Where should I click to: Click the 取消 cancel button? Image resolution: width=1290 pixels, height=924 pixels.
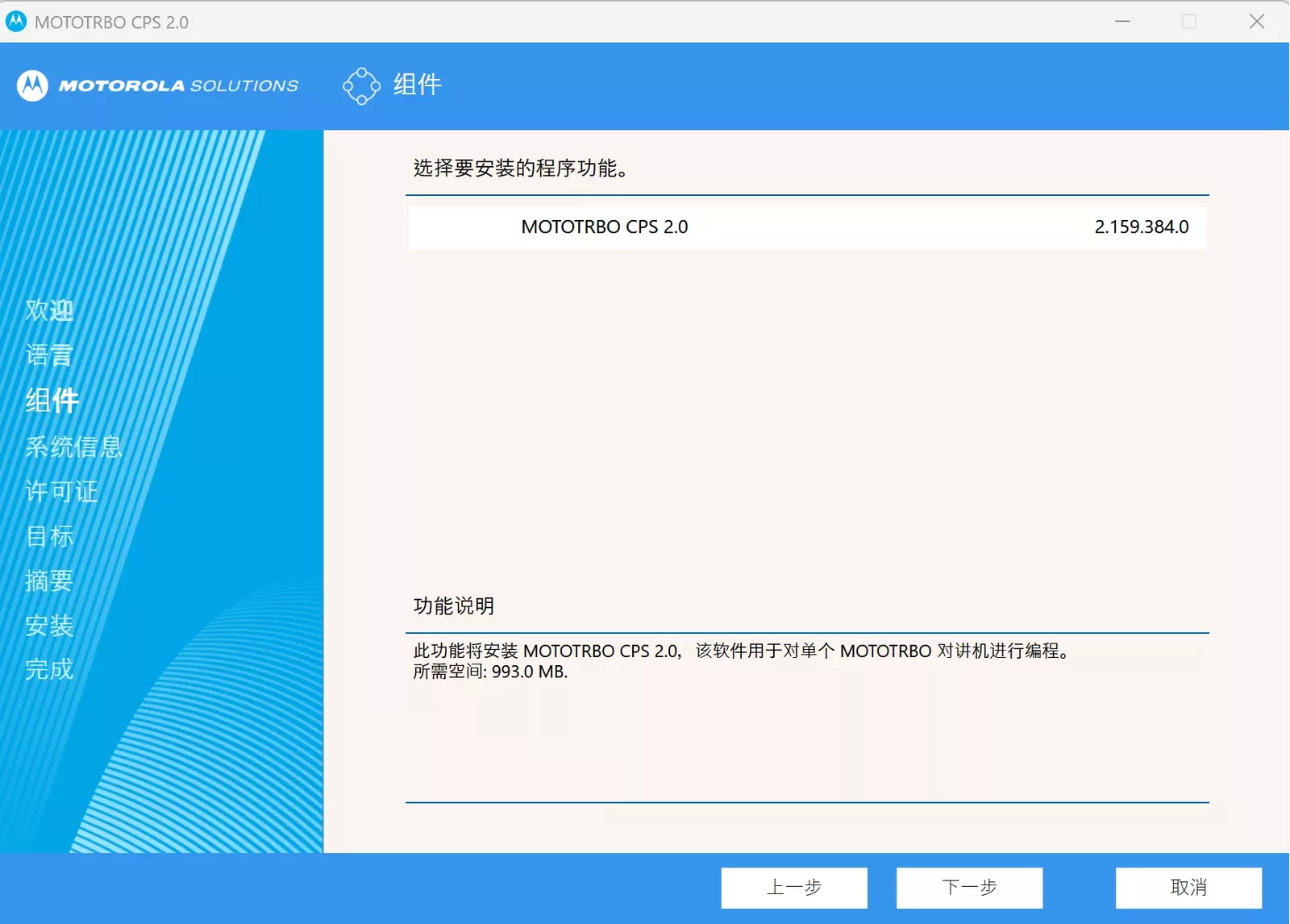1189,888
